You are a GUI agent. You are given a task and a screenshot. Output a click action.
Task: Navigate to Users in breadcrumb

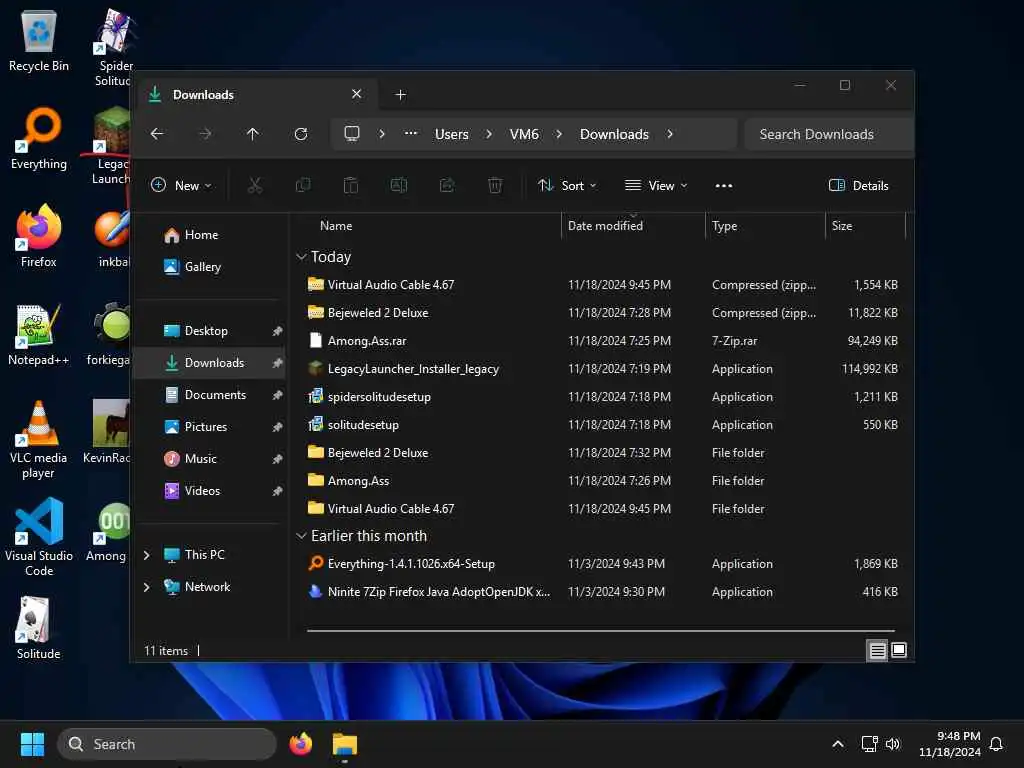click(x=451, y=134)
